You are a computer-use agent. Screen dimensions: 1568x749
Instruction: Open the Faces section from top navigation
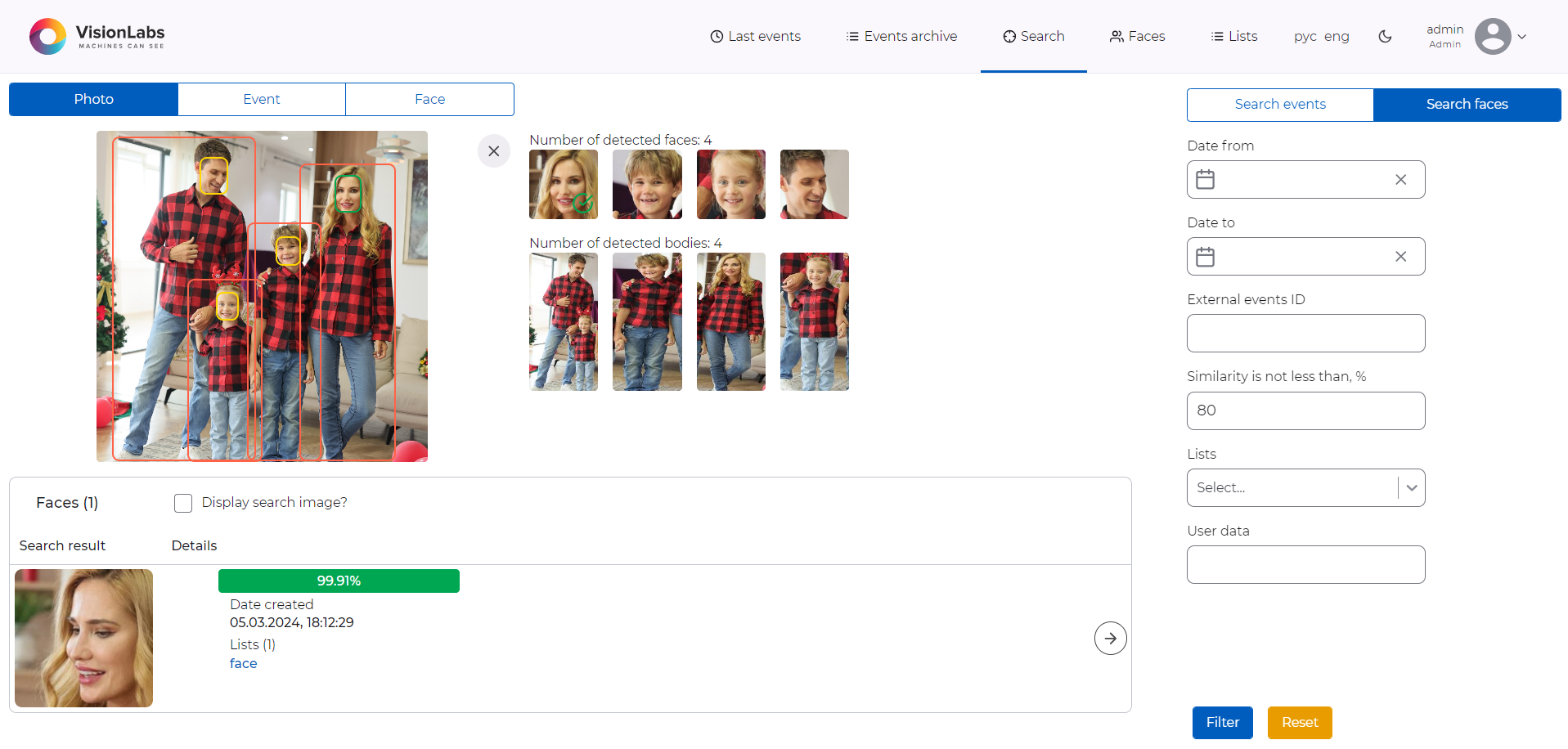pyautogui.click(x=1137, y=36)
